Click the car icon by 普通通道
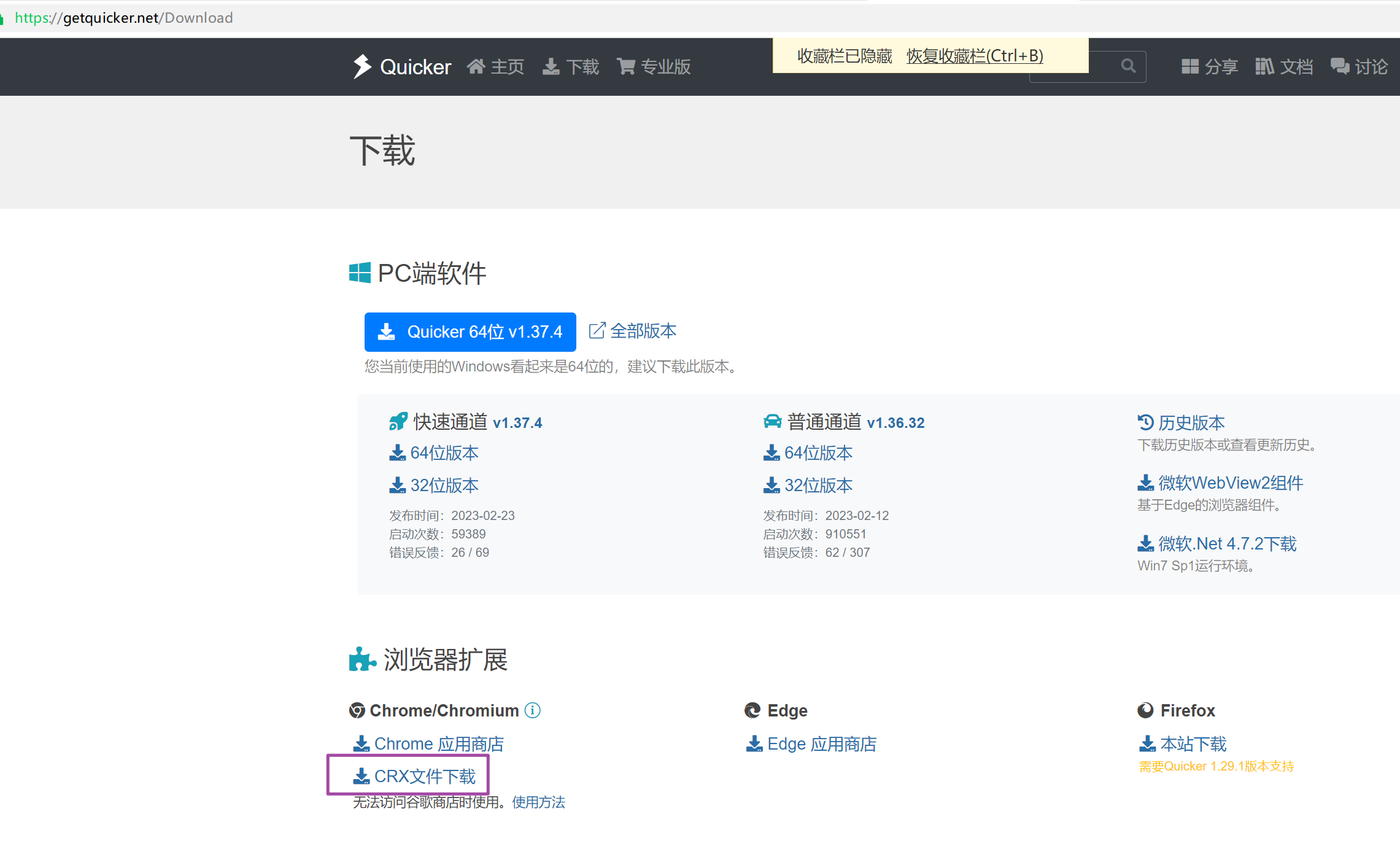1400x846 pixels. (x=772, y=422)
